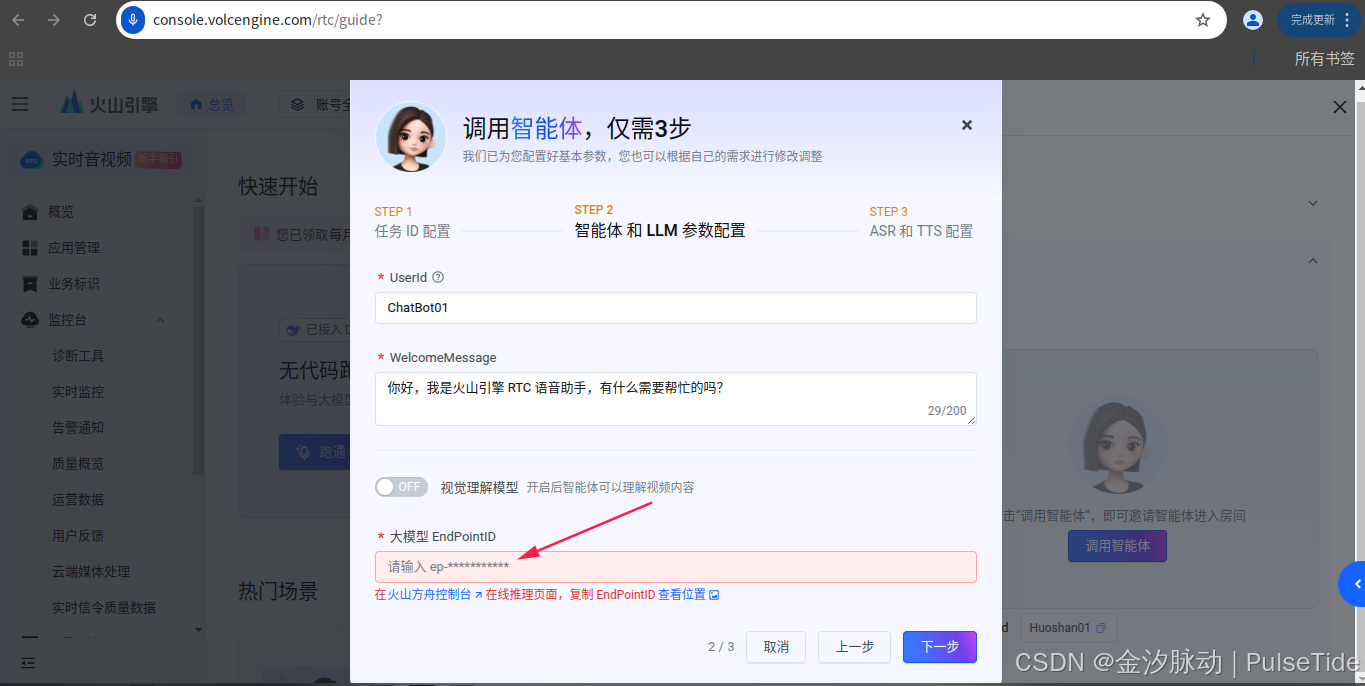Open 运营数据 in the sidebar
Image resolution: width=1365 pixels, height=686 pixels.
pyautogui.click(x=78, y=500)
